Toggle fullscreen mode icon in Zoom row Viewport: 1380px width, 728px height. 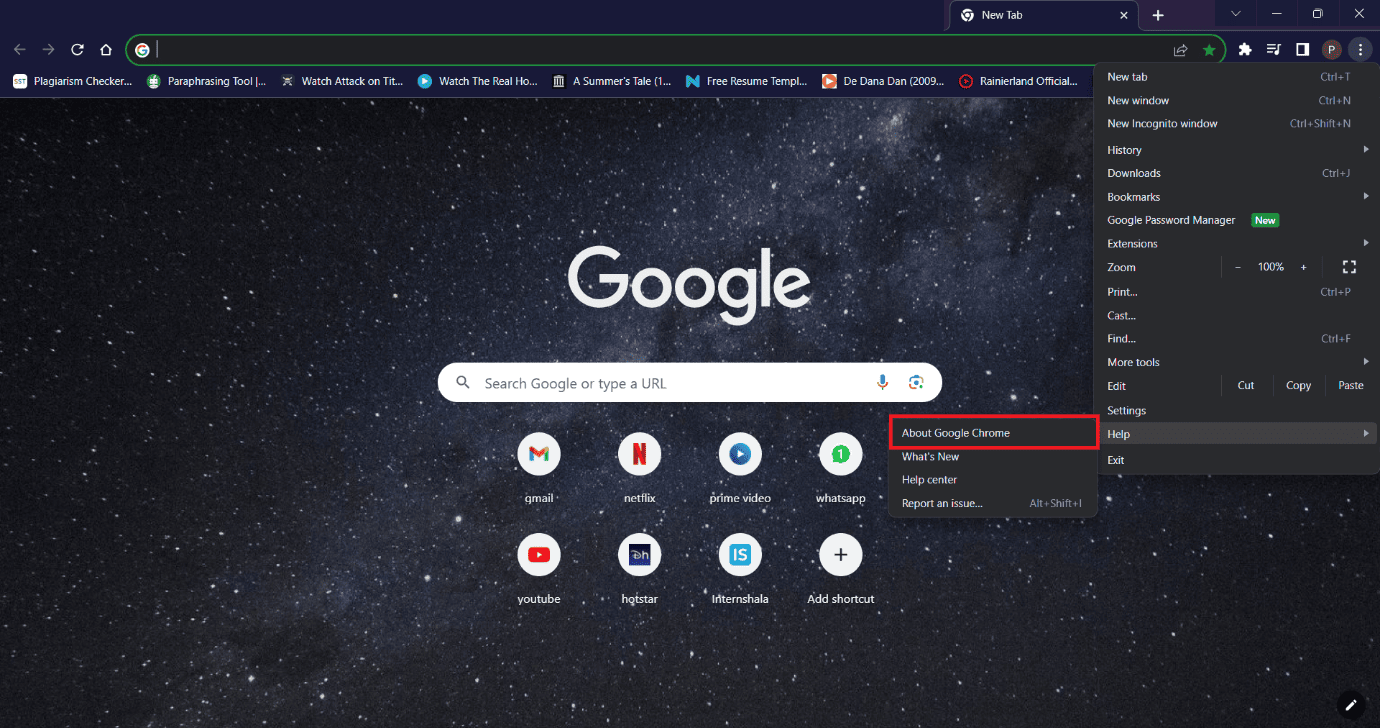tap(1349, 267)
